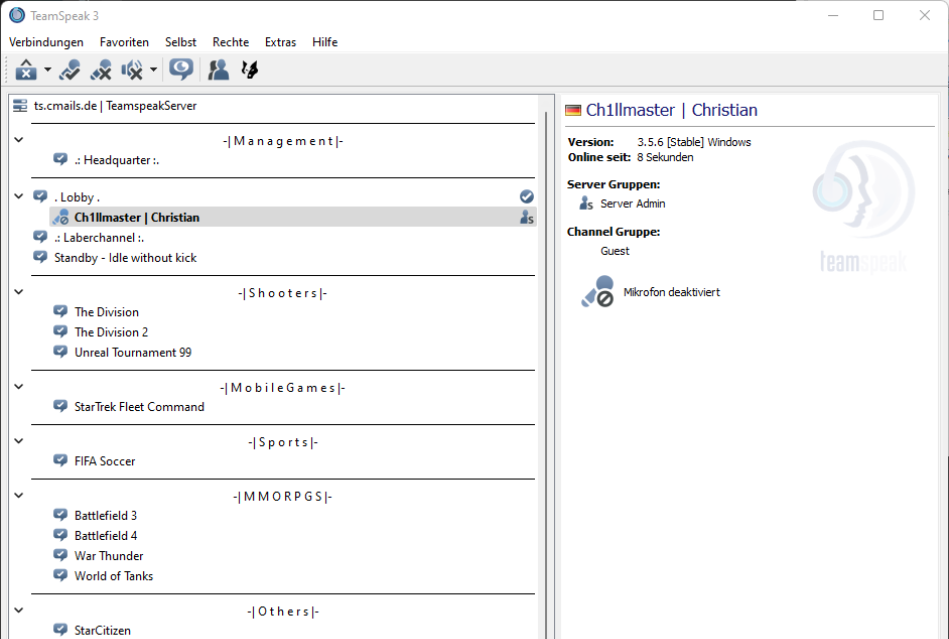Click the "Guest" channel group text

615,251
